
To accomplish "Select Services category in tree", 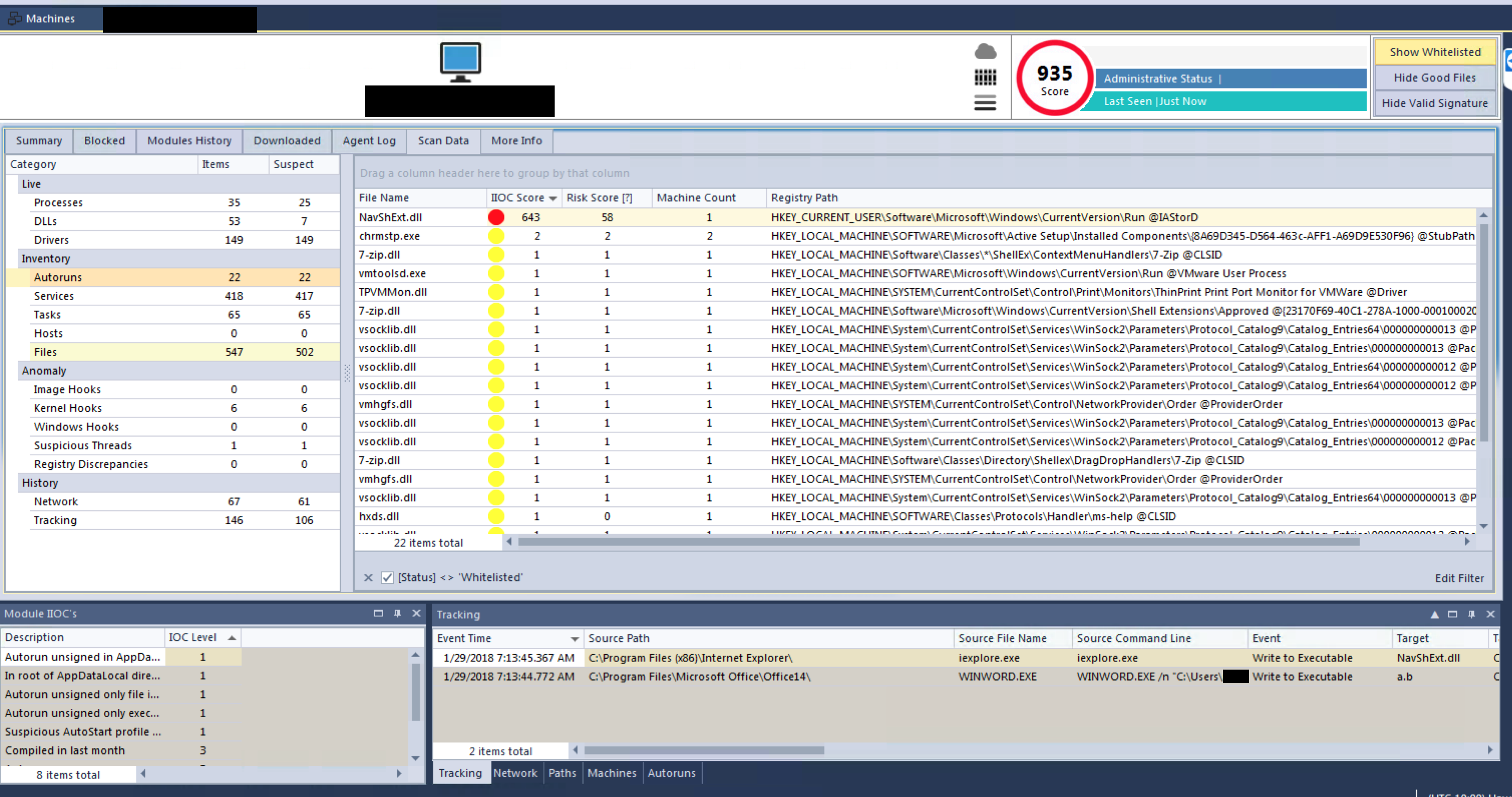I will coord(54,296).
